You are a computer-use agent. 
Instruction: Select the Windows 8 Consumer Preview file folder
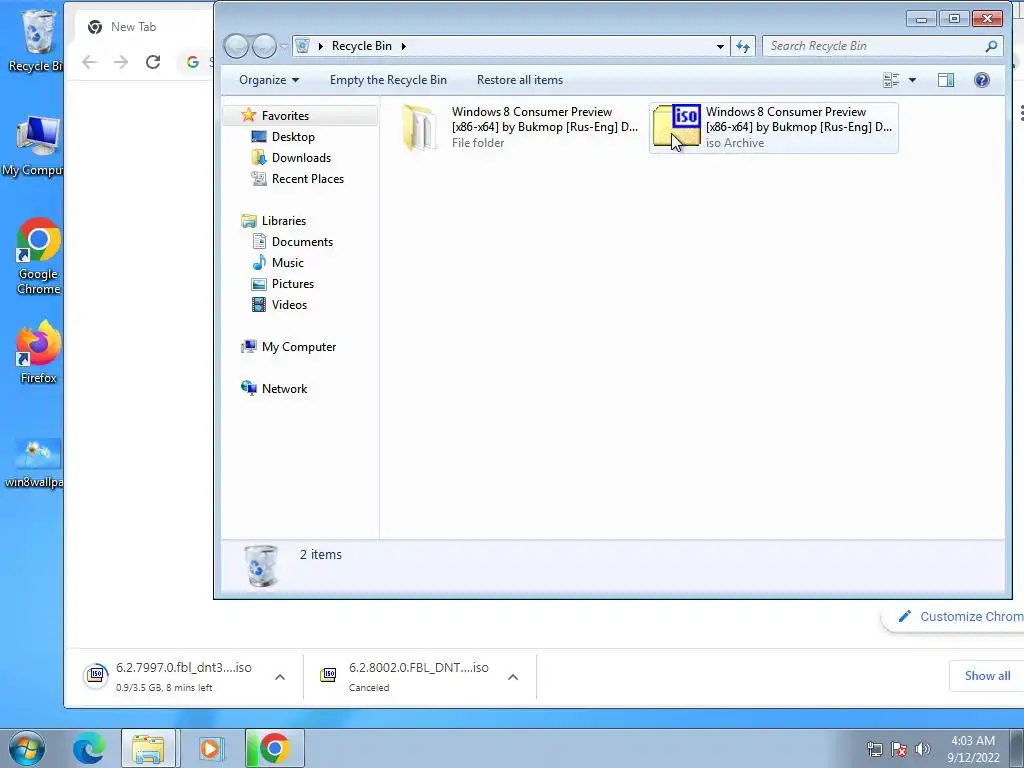519,127
